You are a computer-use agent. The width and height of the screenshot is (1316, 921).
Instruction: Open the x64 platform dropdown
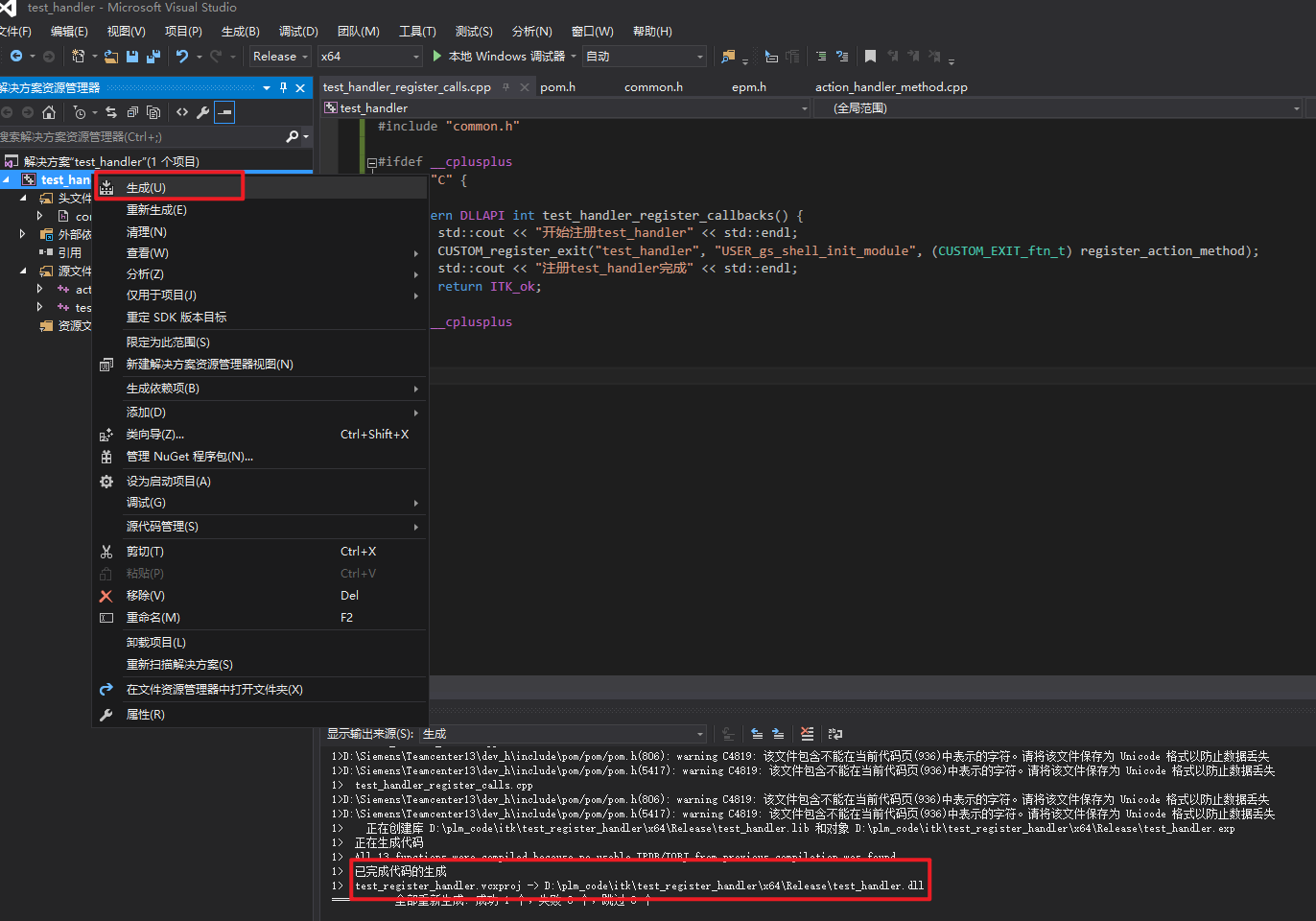[x=369, y=56]
